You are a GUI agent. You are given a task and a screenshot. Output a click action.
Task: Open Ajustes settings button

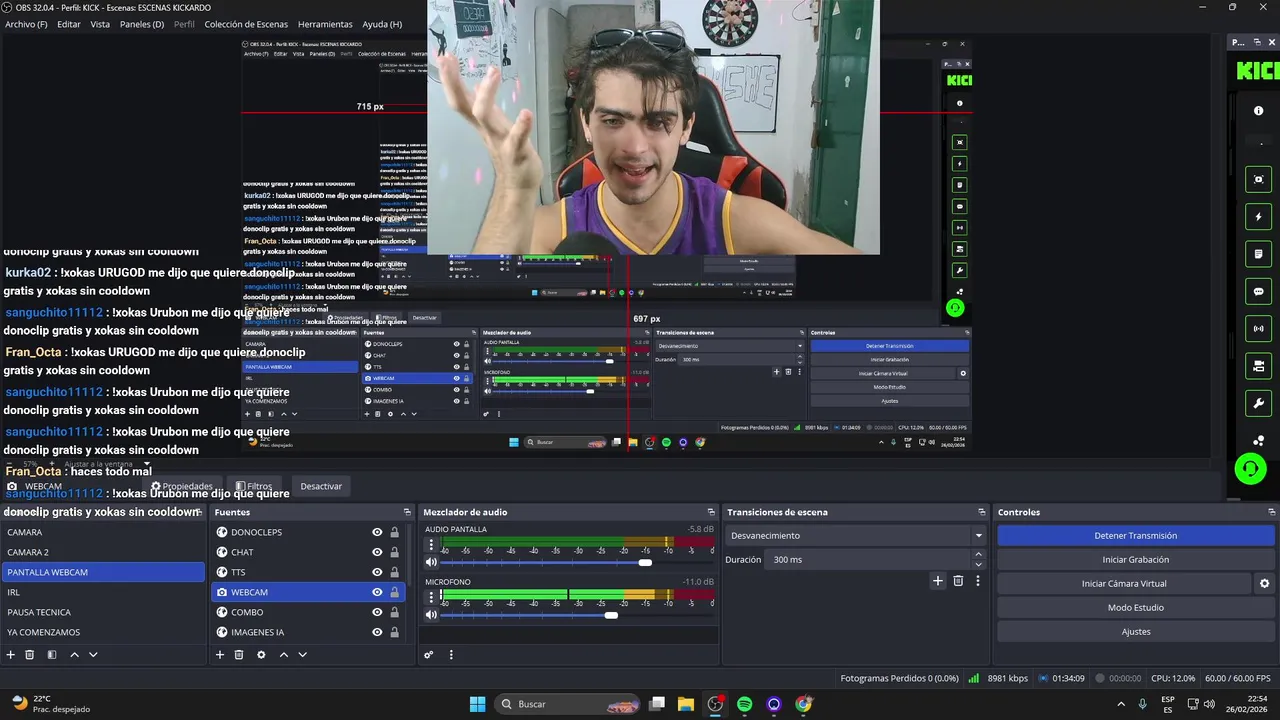pyautogui.click(x=1135, y=632)
